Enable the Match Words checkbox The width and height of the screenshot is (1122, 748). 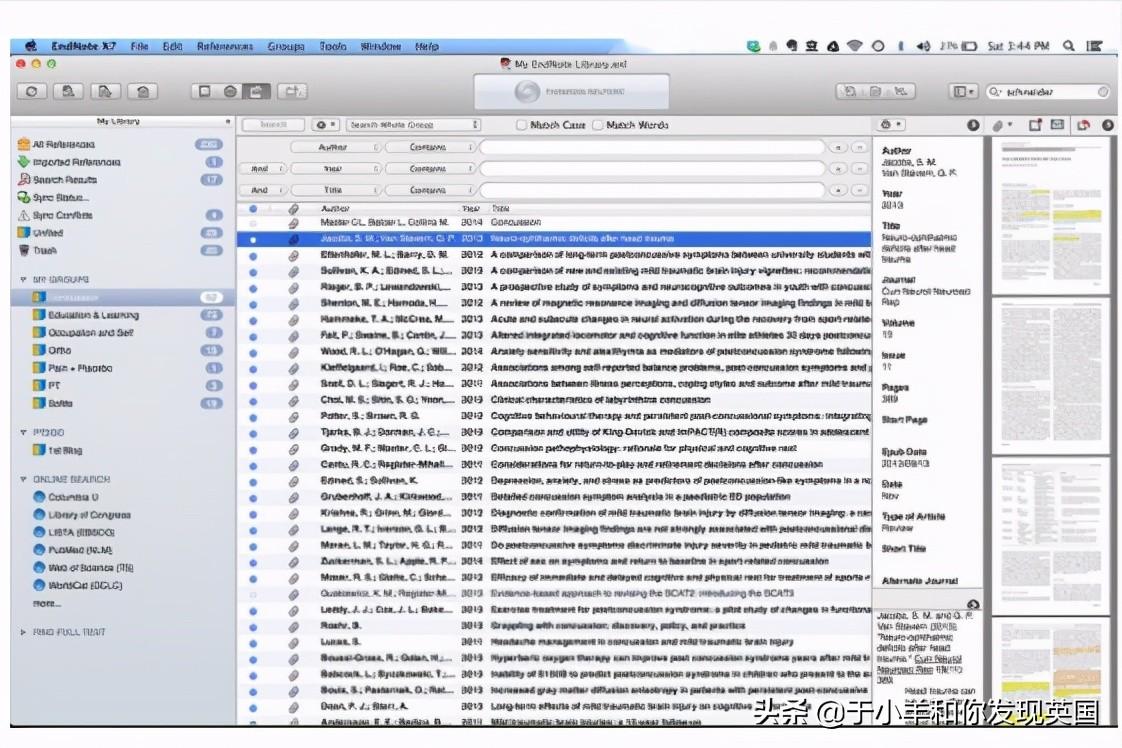(597, 125)
